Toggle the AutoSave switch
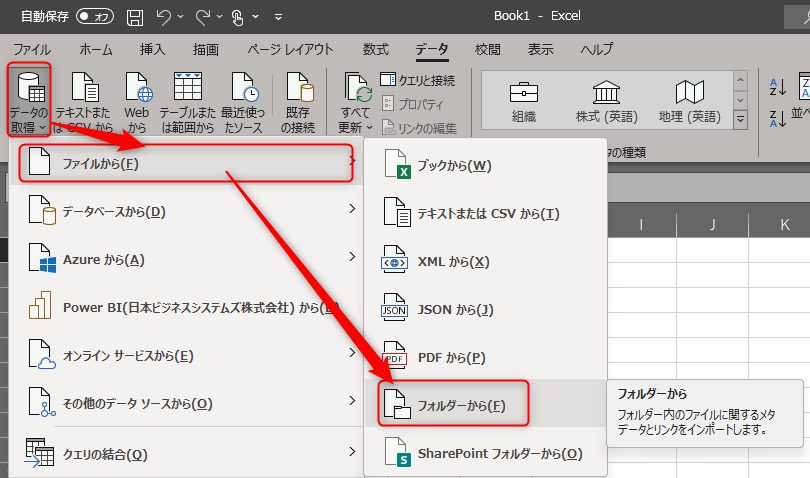 [95, 17]
